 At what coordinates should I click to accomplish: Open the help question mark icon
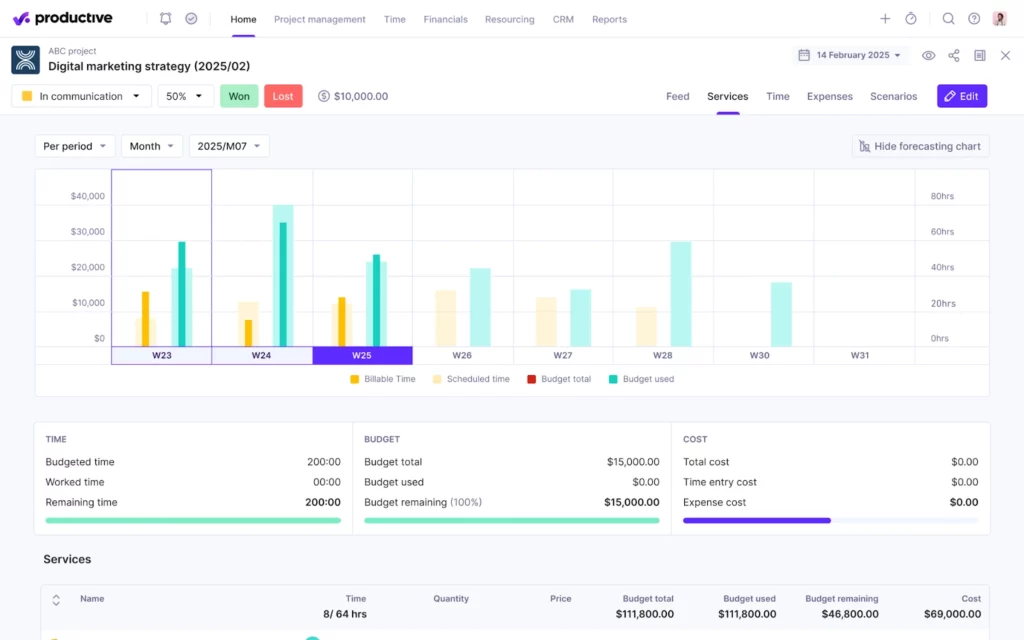(974, 19)
